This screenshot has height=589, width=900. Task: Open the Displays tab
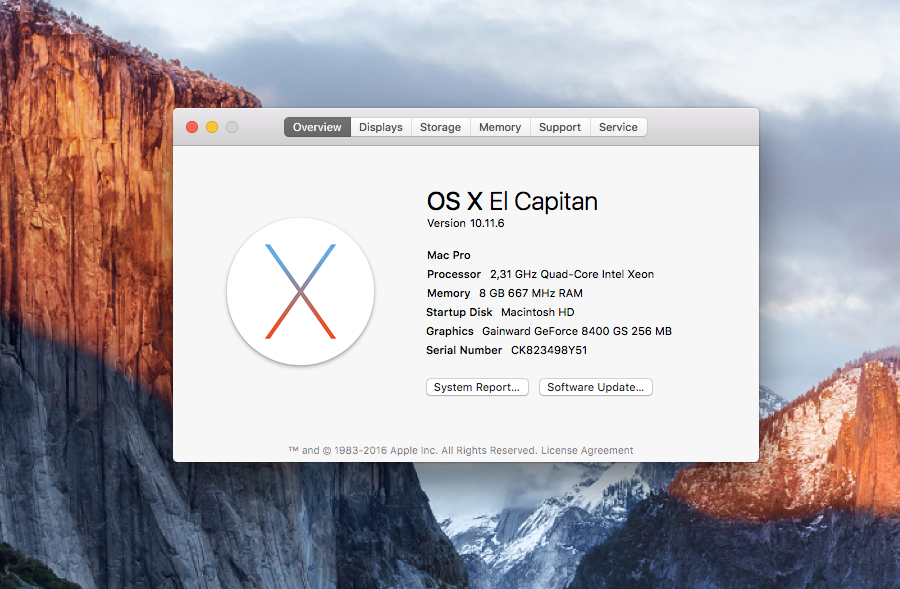(x=381, y=127)
